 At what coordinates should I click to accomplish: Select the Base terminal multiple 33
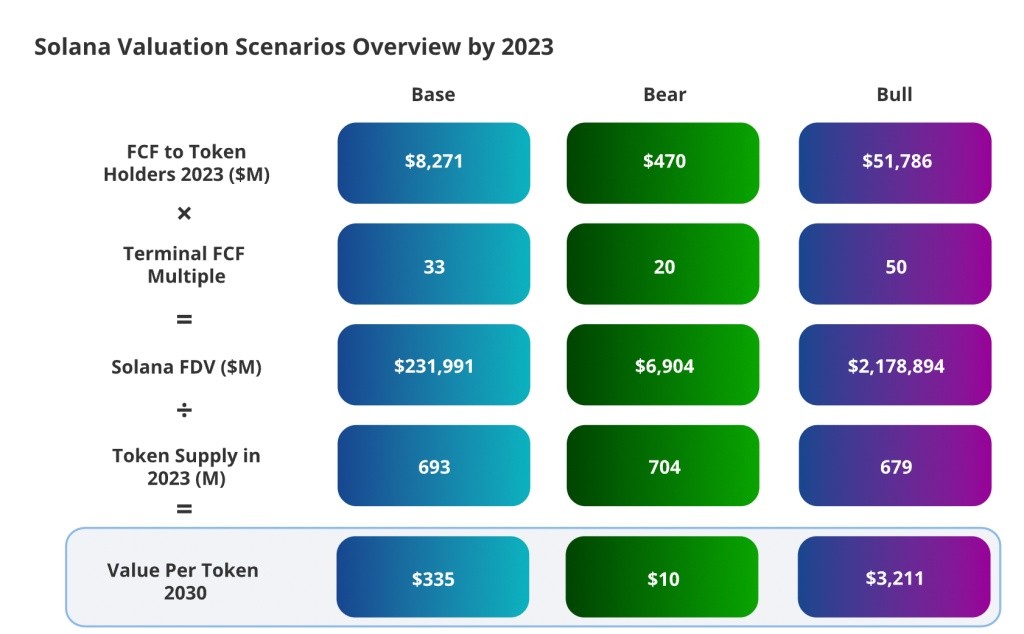(x=434, y=264)
